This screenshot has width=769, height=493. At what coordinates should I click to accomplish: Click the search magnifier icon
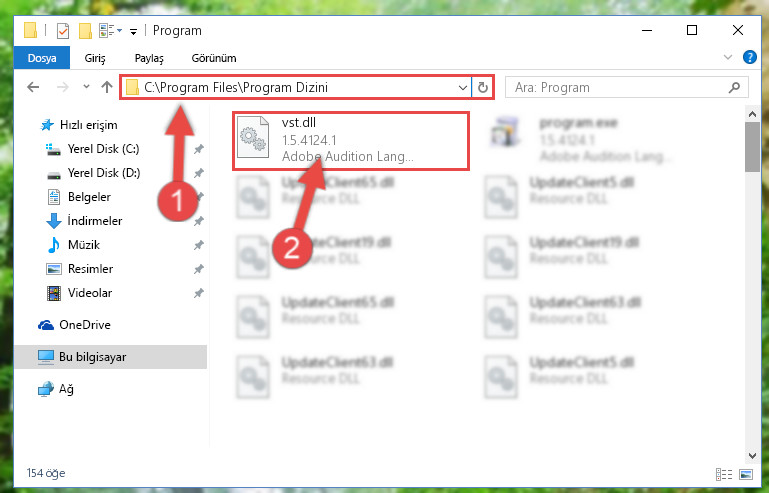tap(734, 87)
